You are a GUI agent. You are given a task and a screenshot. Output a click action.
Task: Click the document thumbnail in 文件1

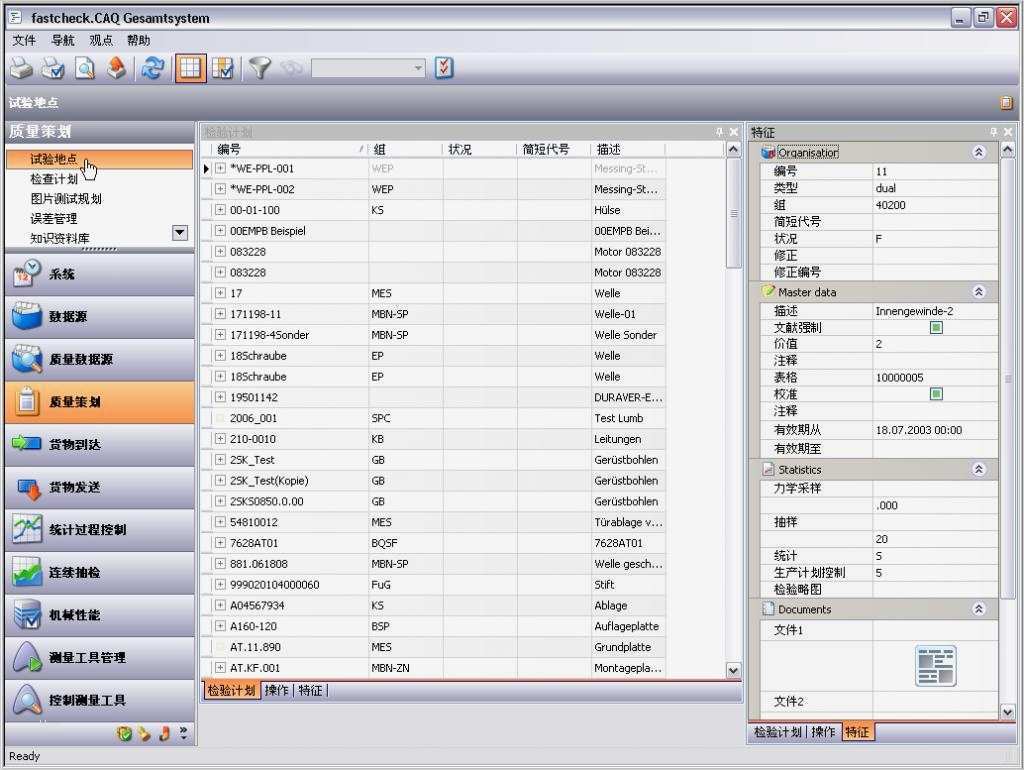click(935, 666)
